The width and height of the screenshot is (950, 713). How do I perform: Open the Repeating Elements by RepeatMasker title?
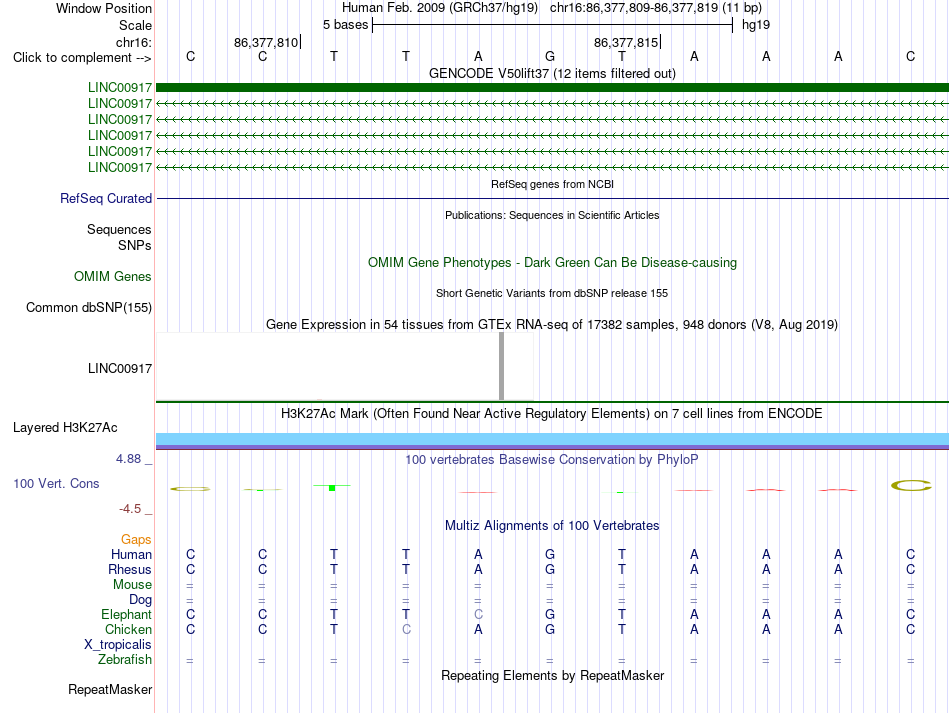pos(552,675)
